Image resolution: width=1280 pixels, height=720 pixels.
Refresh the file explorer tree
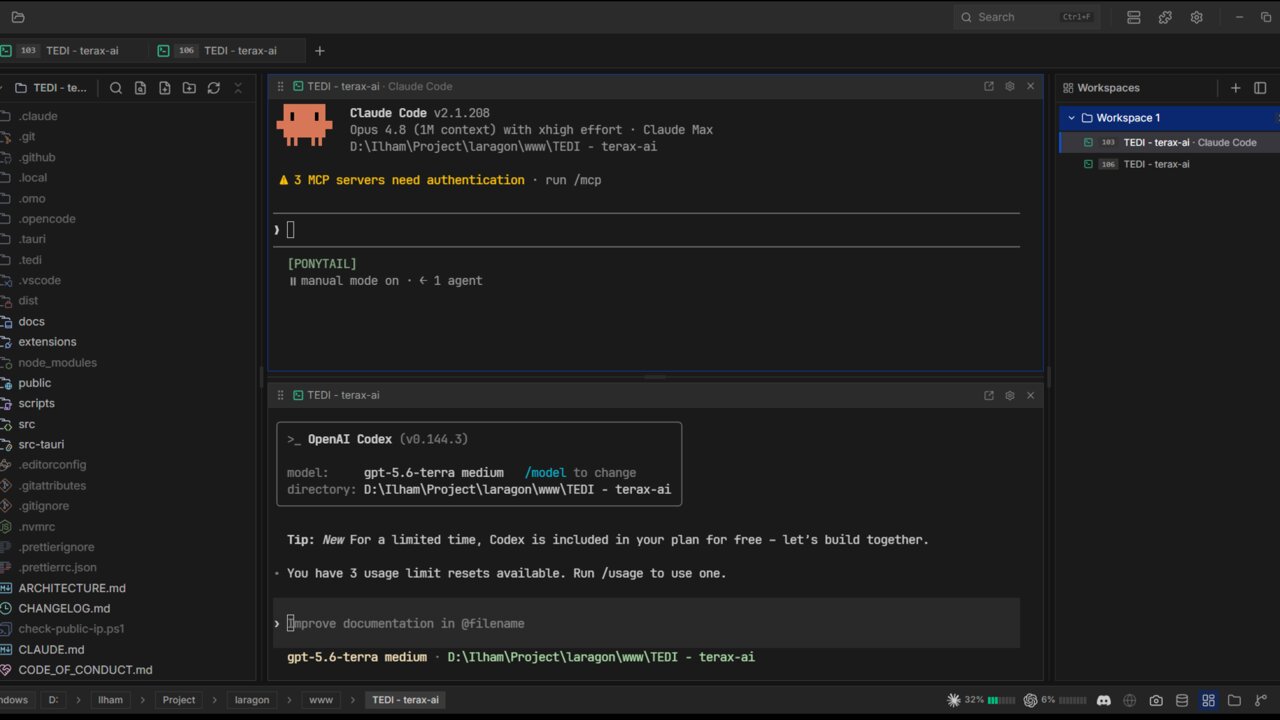(213, 88)
